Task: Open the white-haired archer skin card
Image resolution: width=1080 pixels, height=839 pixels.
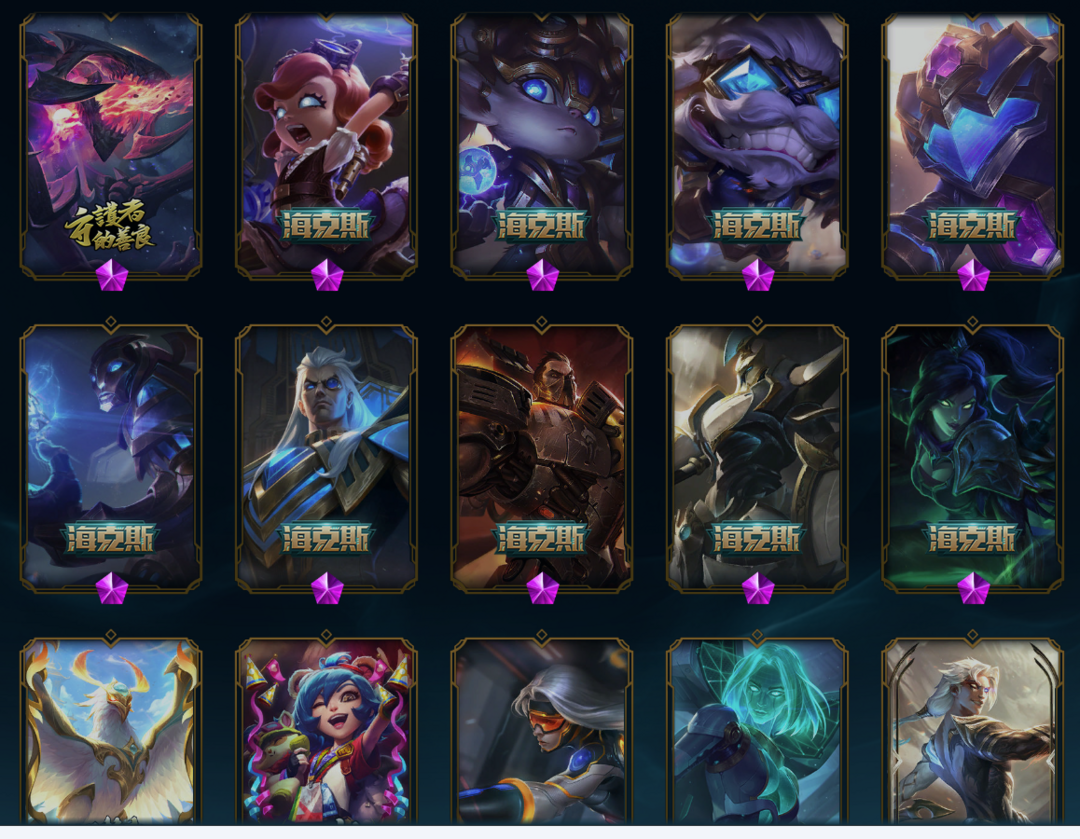Action: (x=973, y=730)
